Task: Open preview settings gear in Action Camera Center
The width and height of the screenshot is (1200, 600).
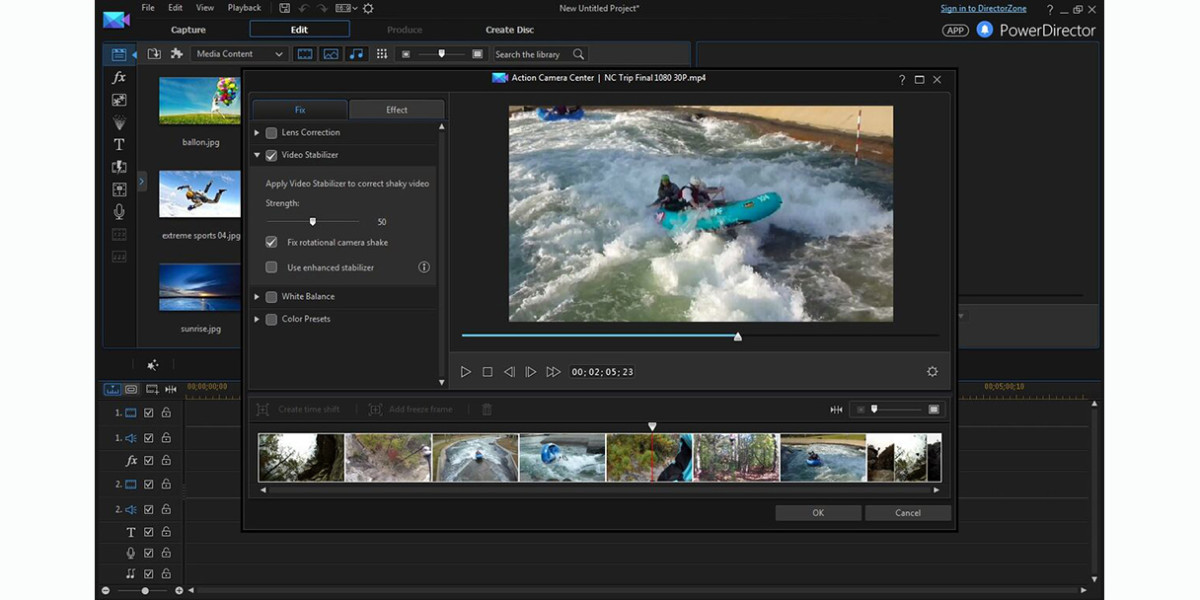Action: pos(932,371)
